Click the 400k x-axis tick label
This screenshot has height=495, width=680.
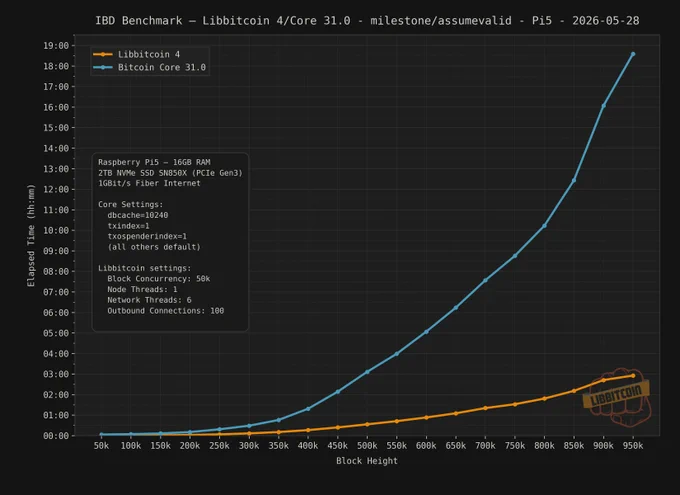(308, 446)
